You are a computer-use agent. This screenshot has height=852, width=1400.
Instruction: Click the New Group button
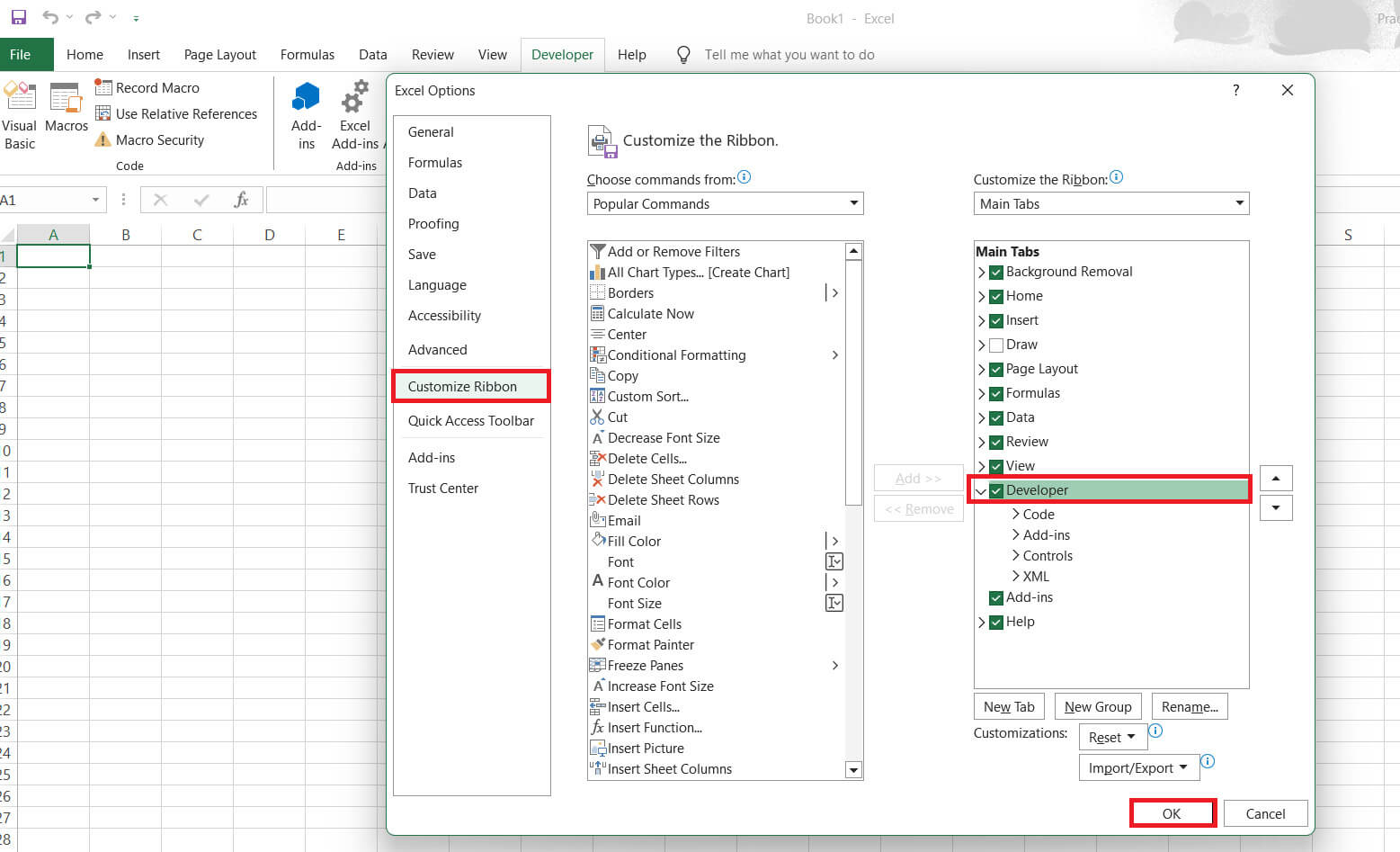click(1098, 706)
